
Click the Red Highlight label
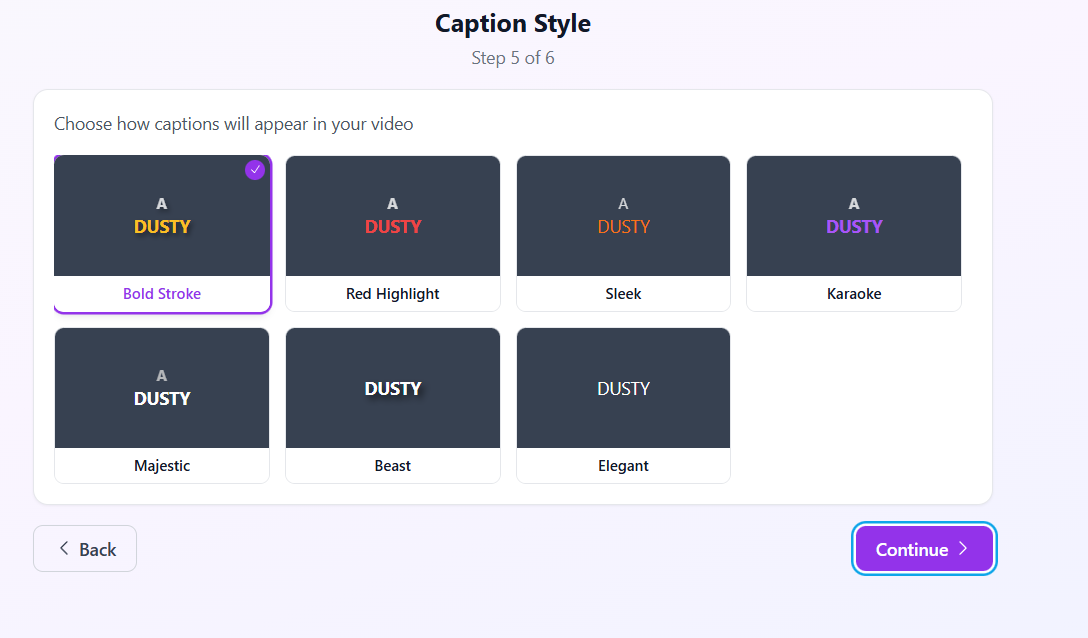click(392, 294)
